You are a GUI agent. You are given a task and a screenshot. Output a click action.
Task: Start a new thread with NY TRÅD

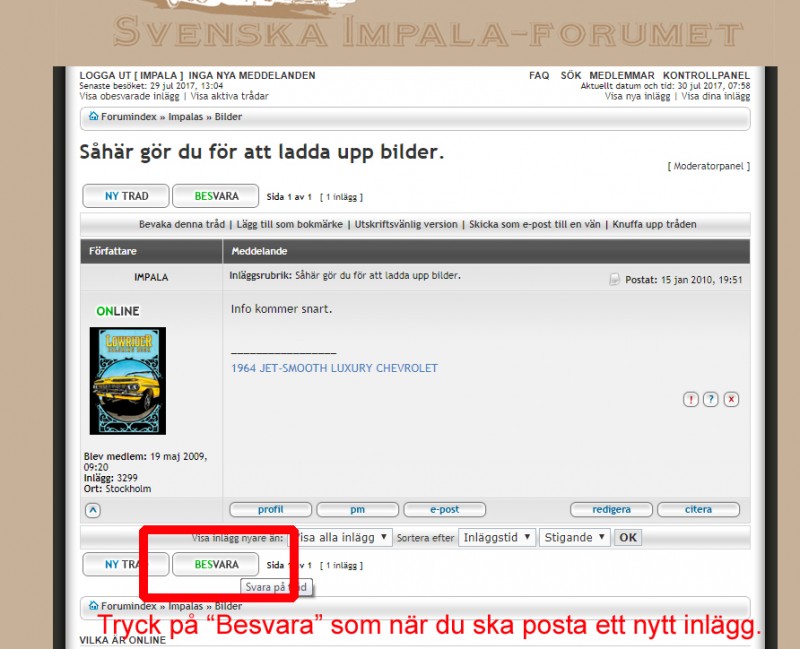coord(125,196)
